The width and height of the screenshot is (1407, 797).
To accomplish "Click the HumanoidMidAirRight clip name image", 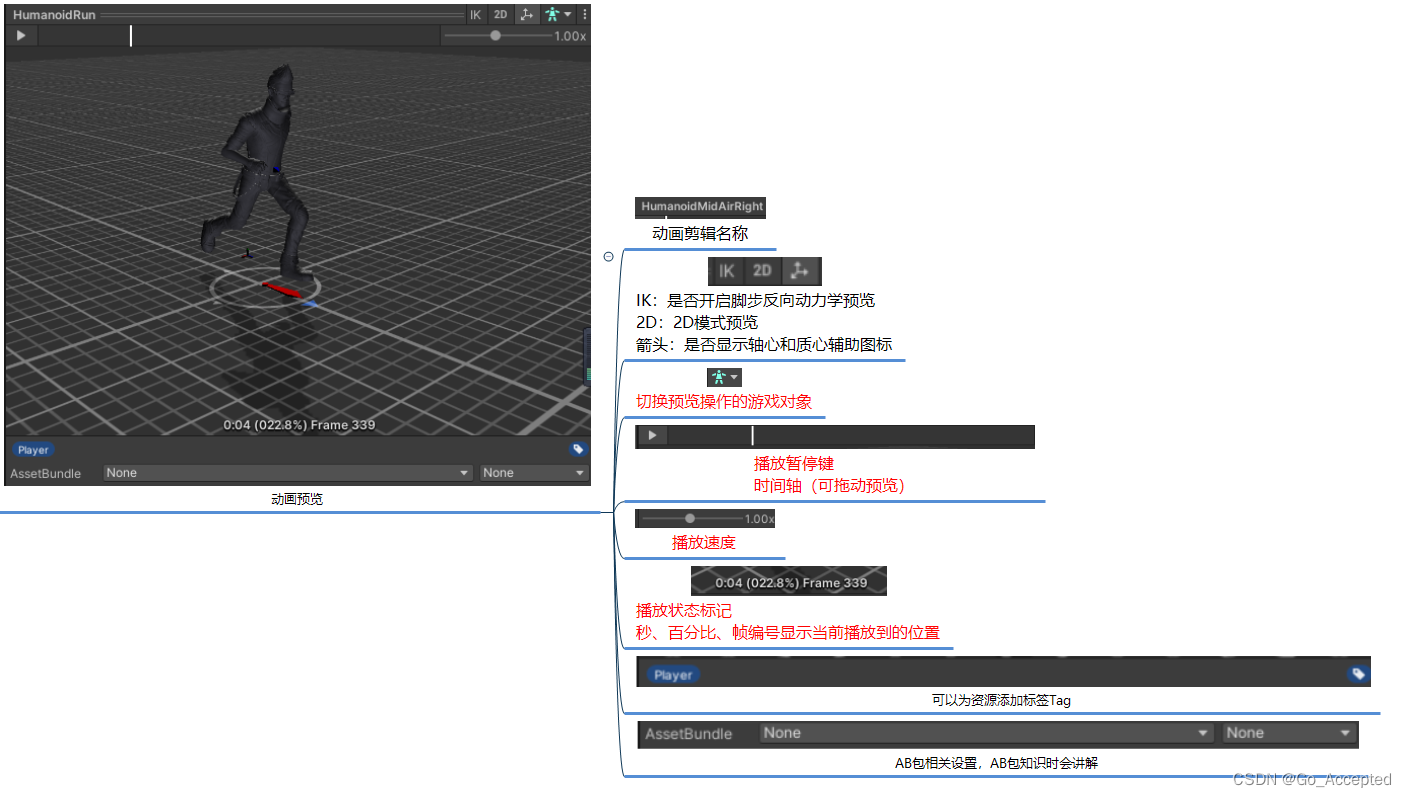I will click(700, 207).
